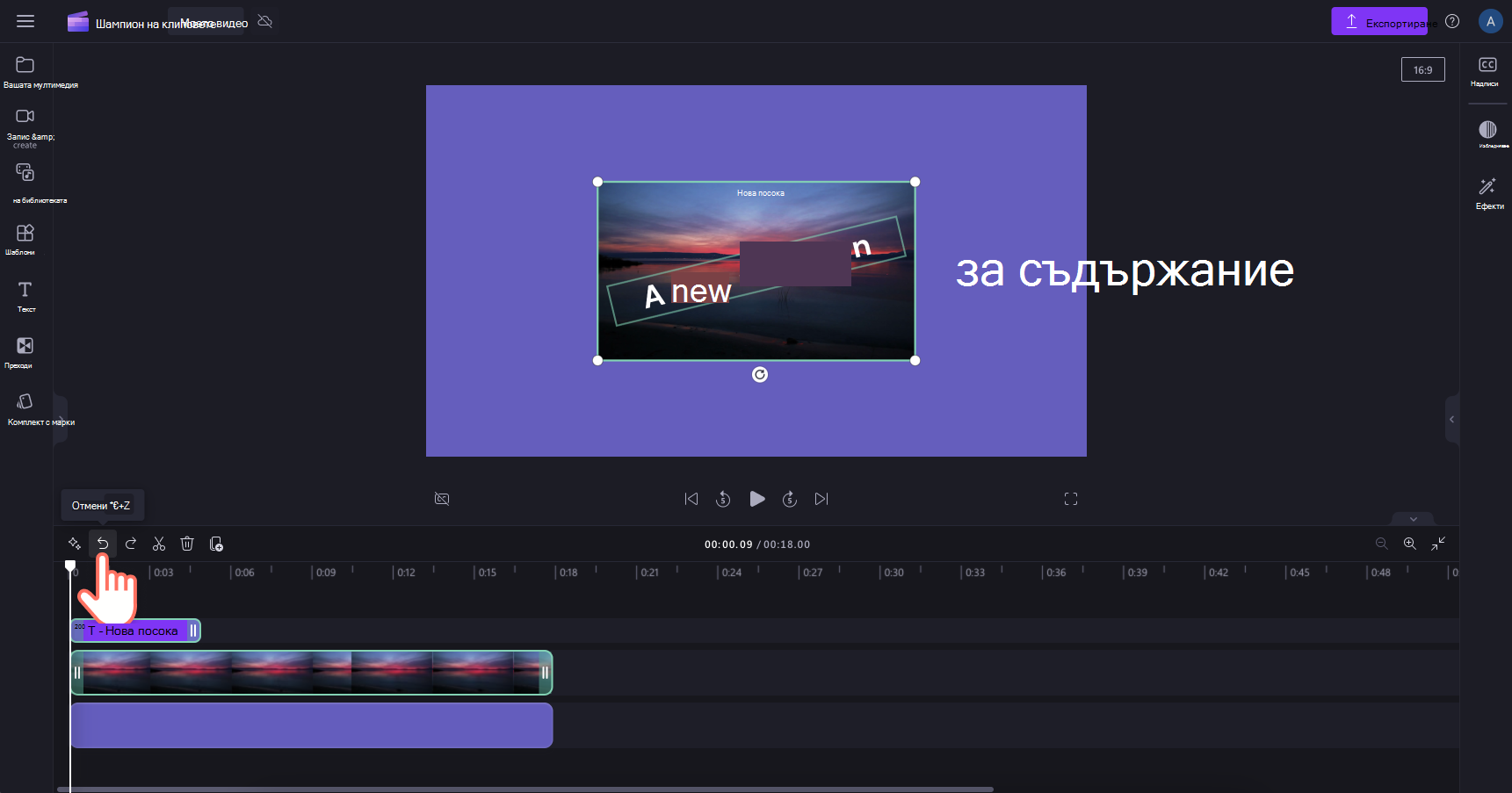This screenshot has width=1512, height=793.
Task: Undo the last action
Action: 103,544
